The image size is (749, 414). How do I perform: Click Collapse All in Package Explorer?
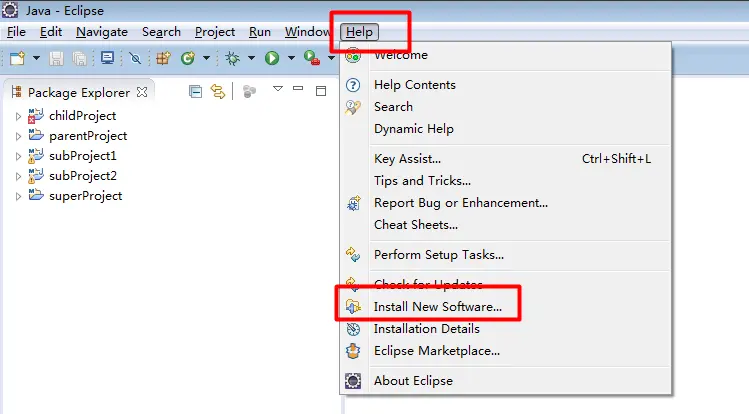tap(195, 91)
